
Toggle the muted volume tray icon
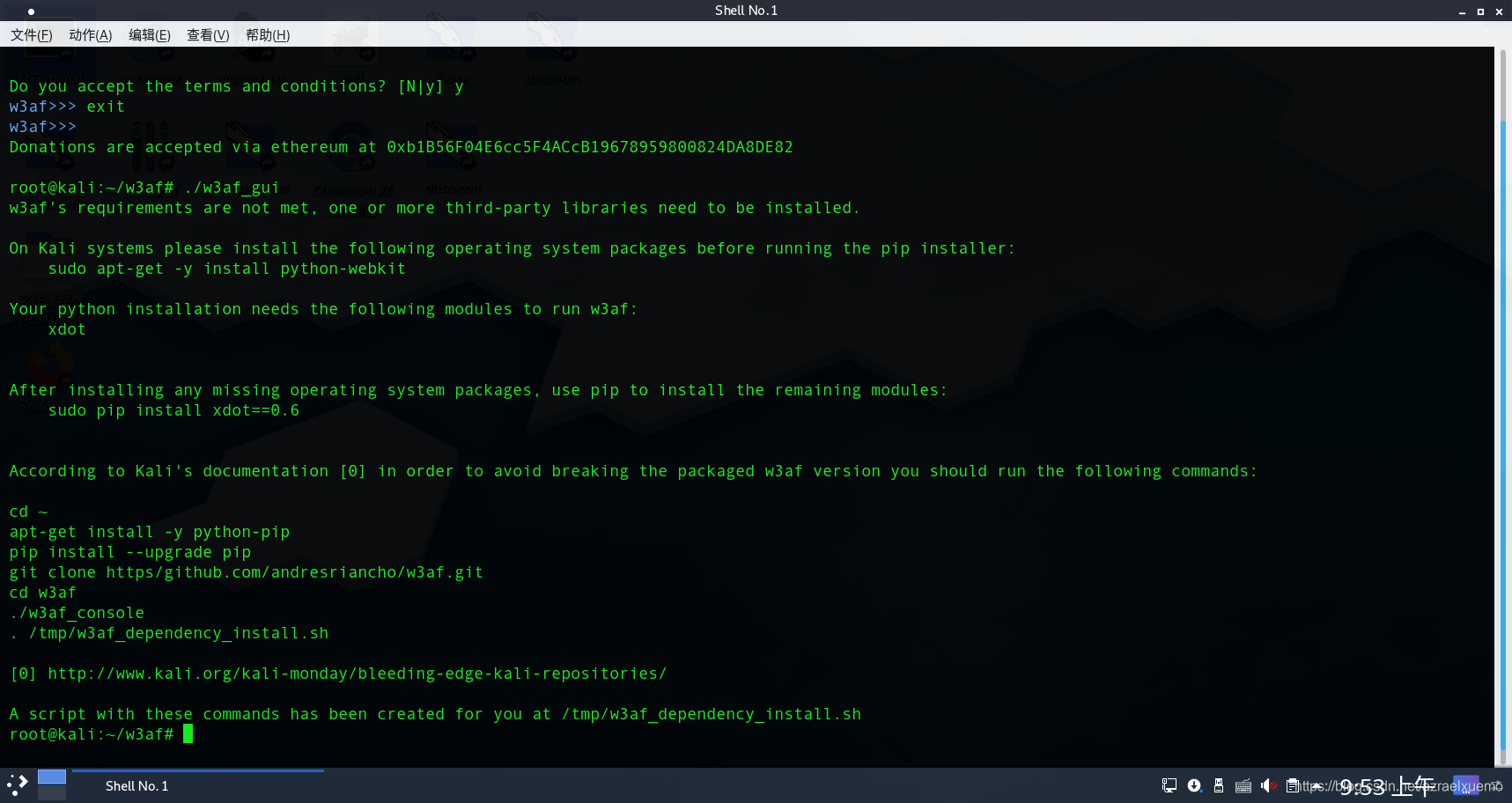tap(1268, 785)
